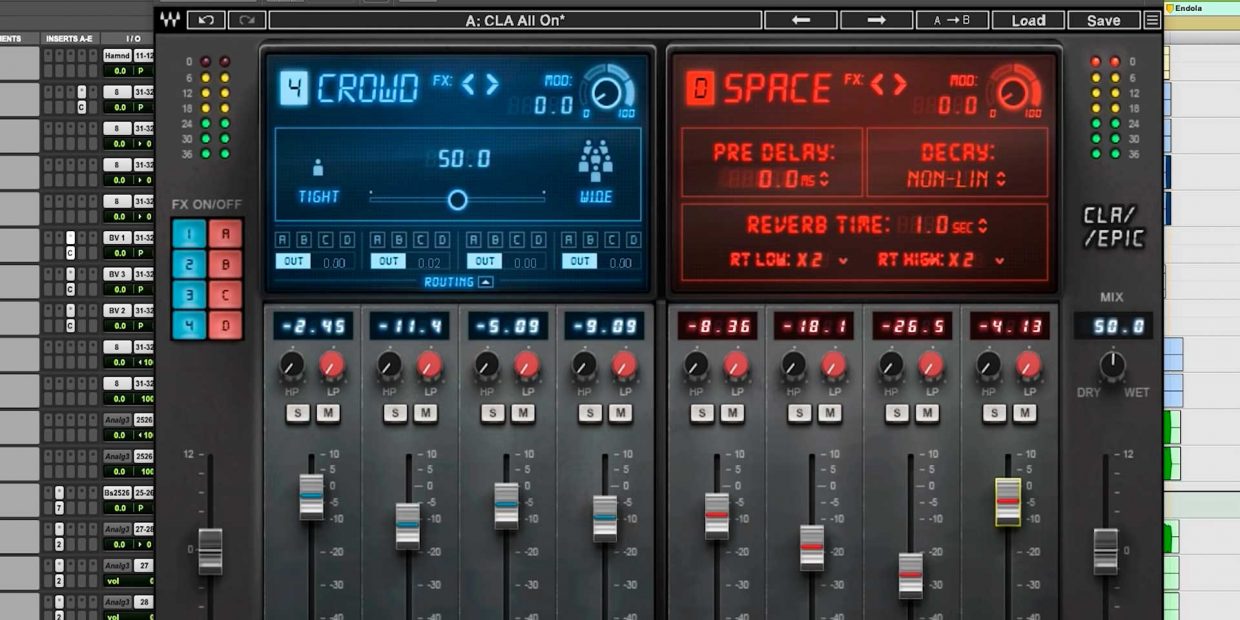Toggle FX 2 on/off button
The image size is (1240, 620).
coord(189,265)
